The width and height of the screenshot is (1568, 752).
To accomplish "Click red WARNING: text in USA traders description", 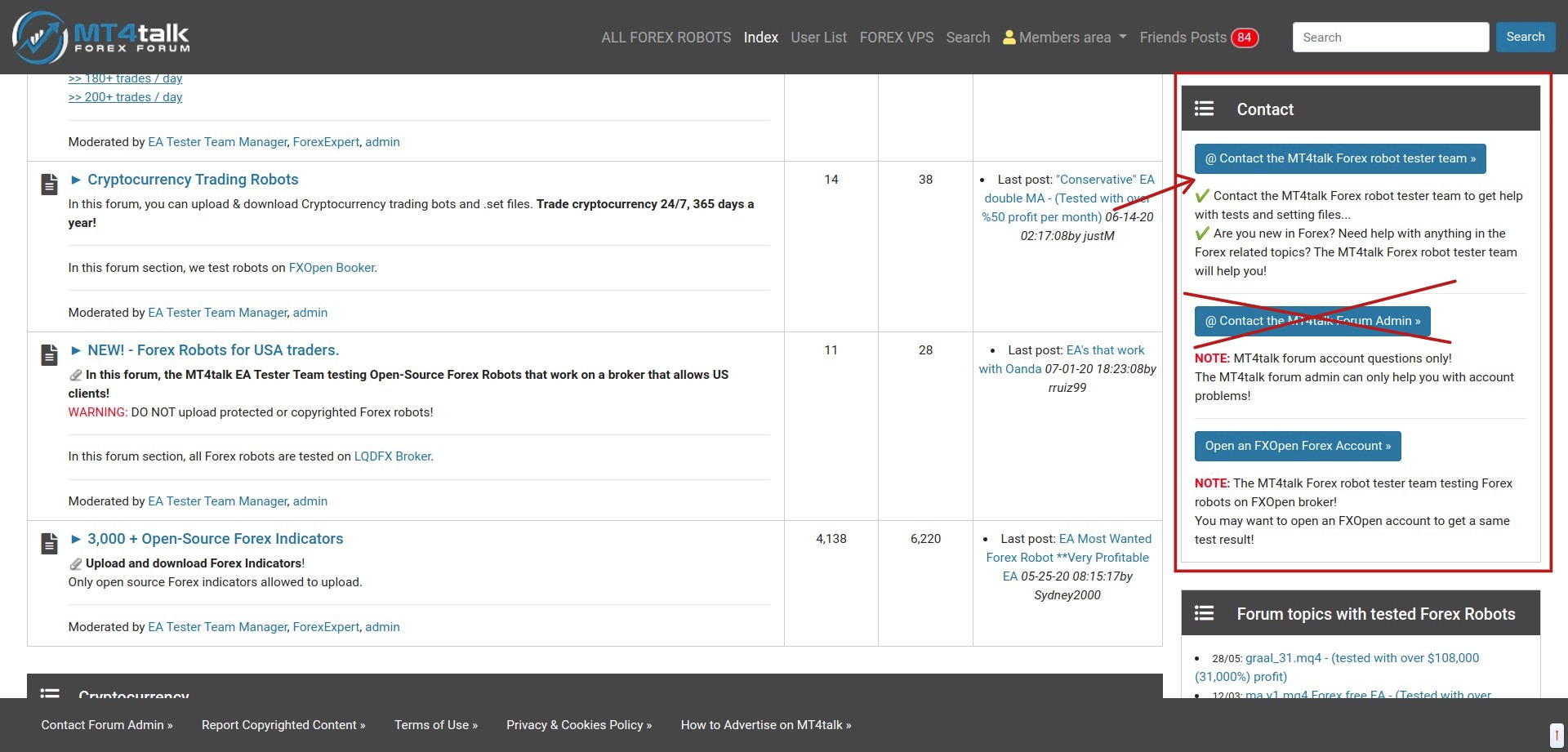I will click(x=98, y=412).
